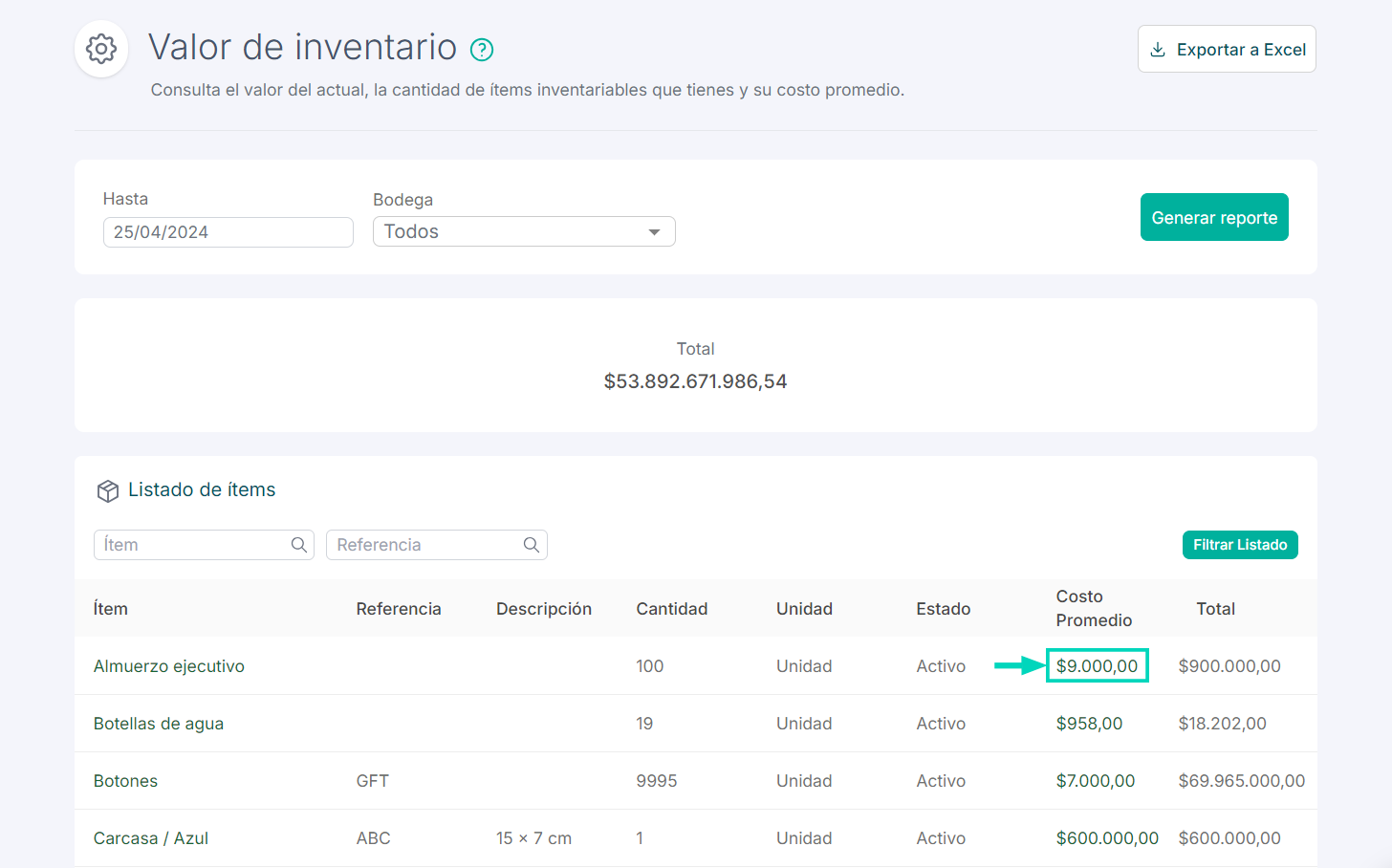The width and height of the screenshot is (1392, 868).
Task: Open the Botellas de agua item
Action: (159, 723)
